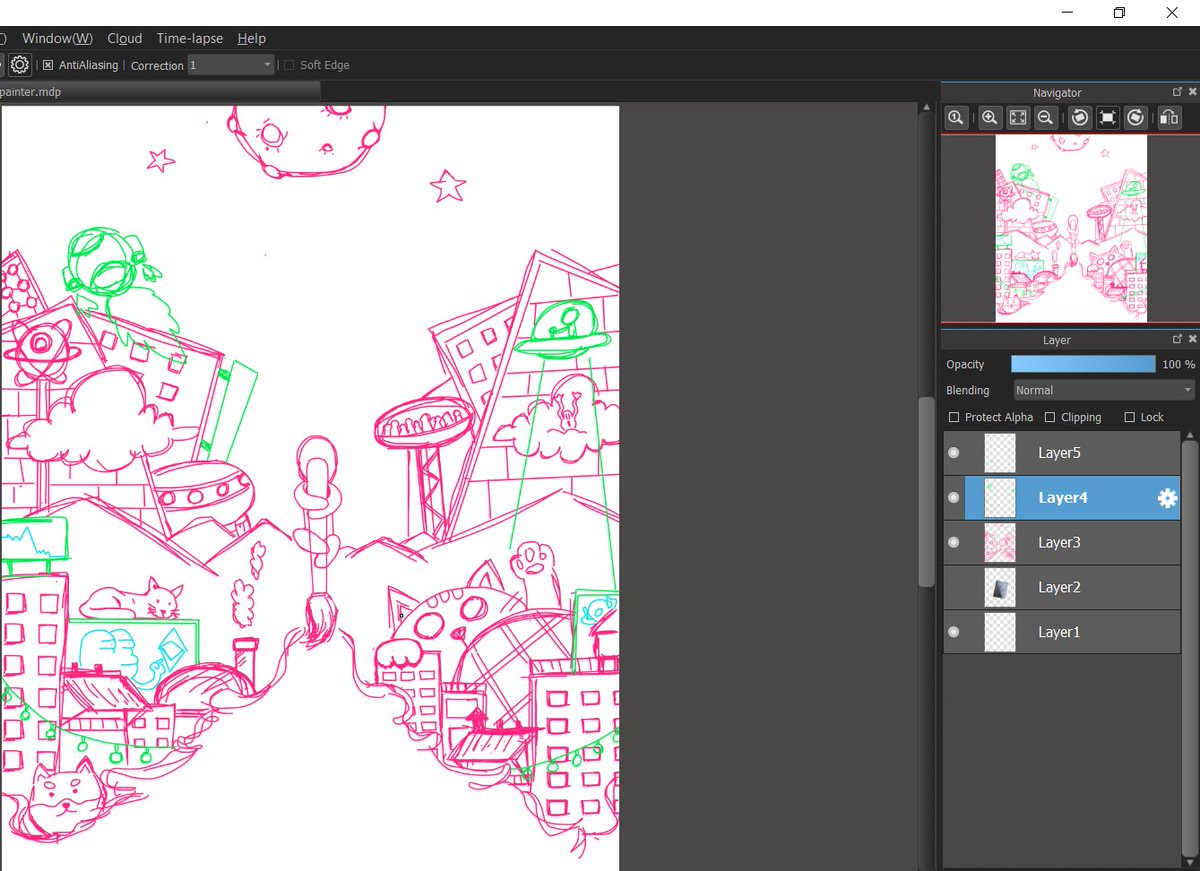Open the Window menu

point(57,38)
